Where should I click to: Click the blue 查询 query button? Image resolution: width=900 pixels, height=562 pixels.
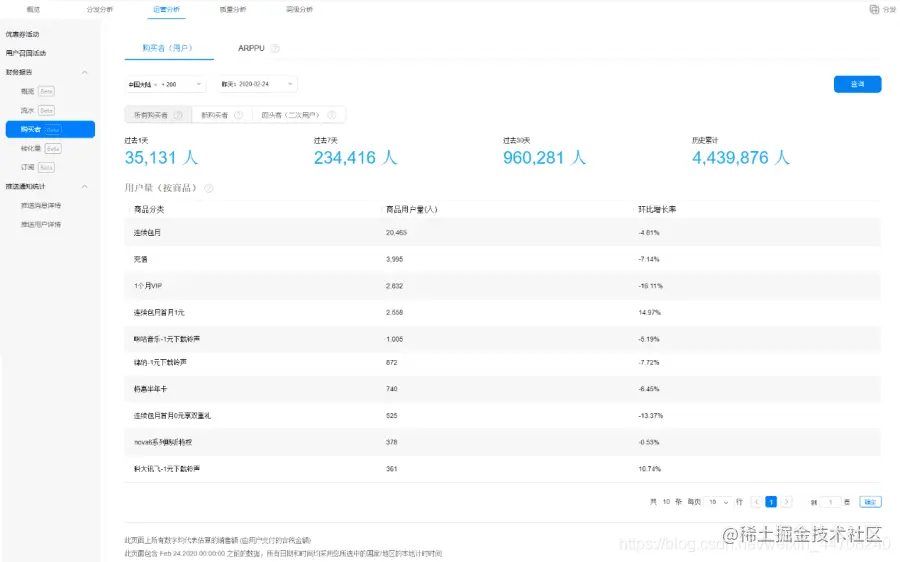857,84
